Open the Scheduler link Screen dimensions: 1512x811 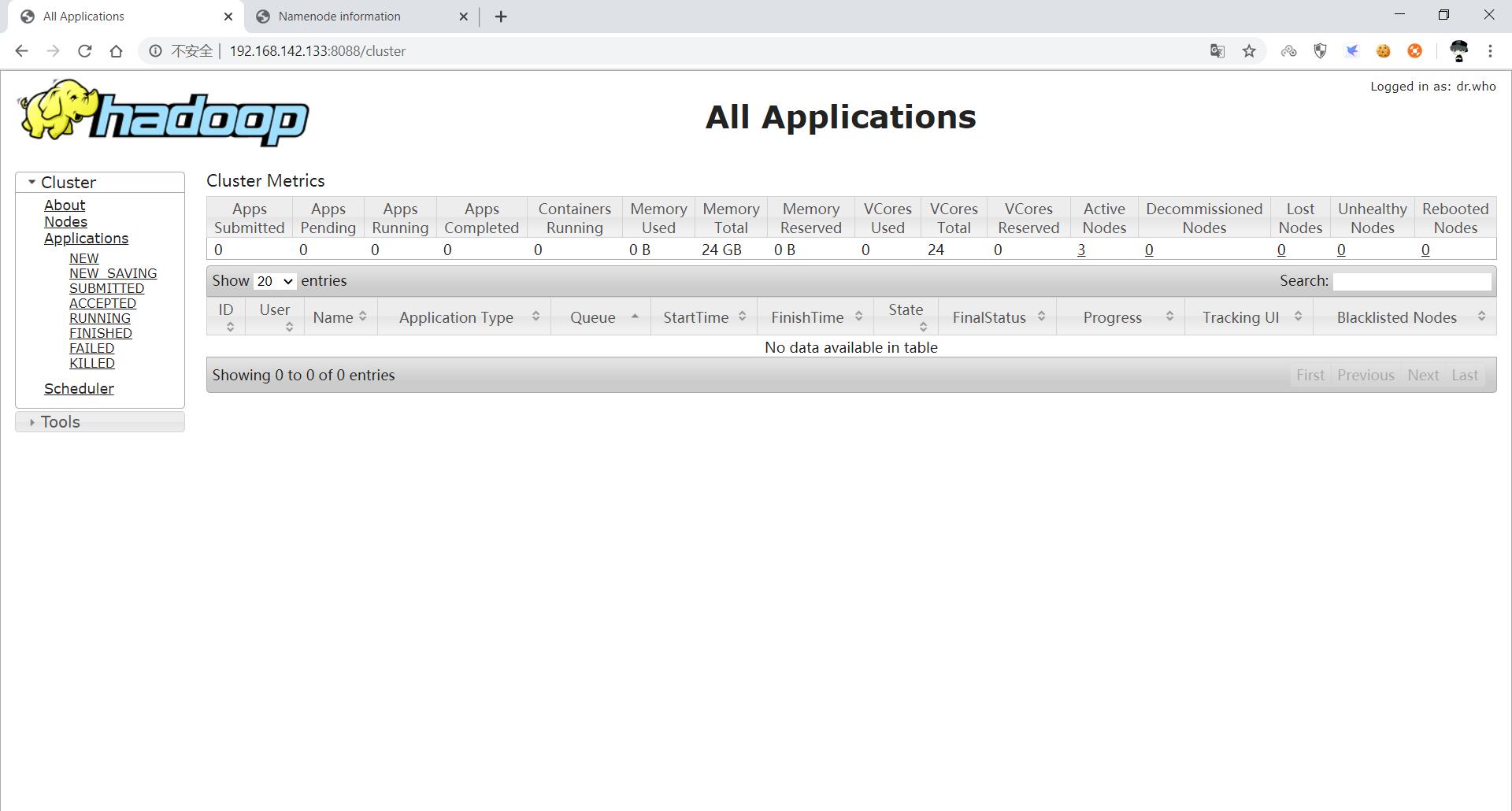(x=79, y=389)
